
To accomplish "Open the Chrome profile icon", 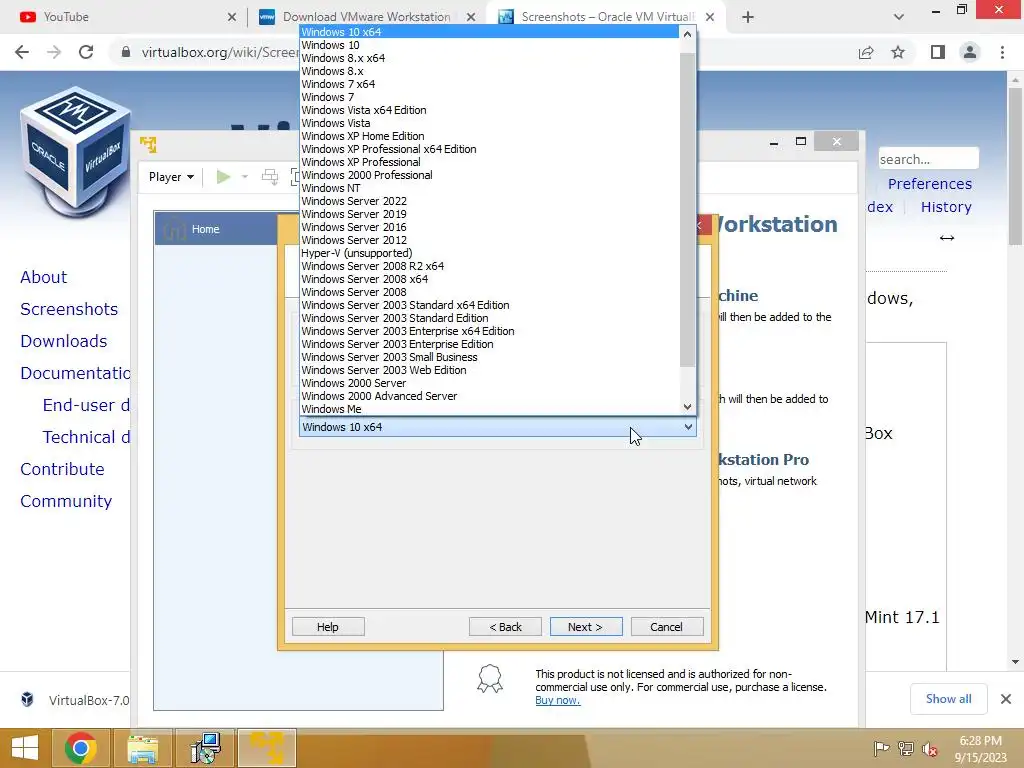I will (970, 52).
